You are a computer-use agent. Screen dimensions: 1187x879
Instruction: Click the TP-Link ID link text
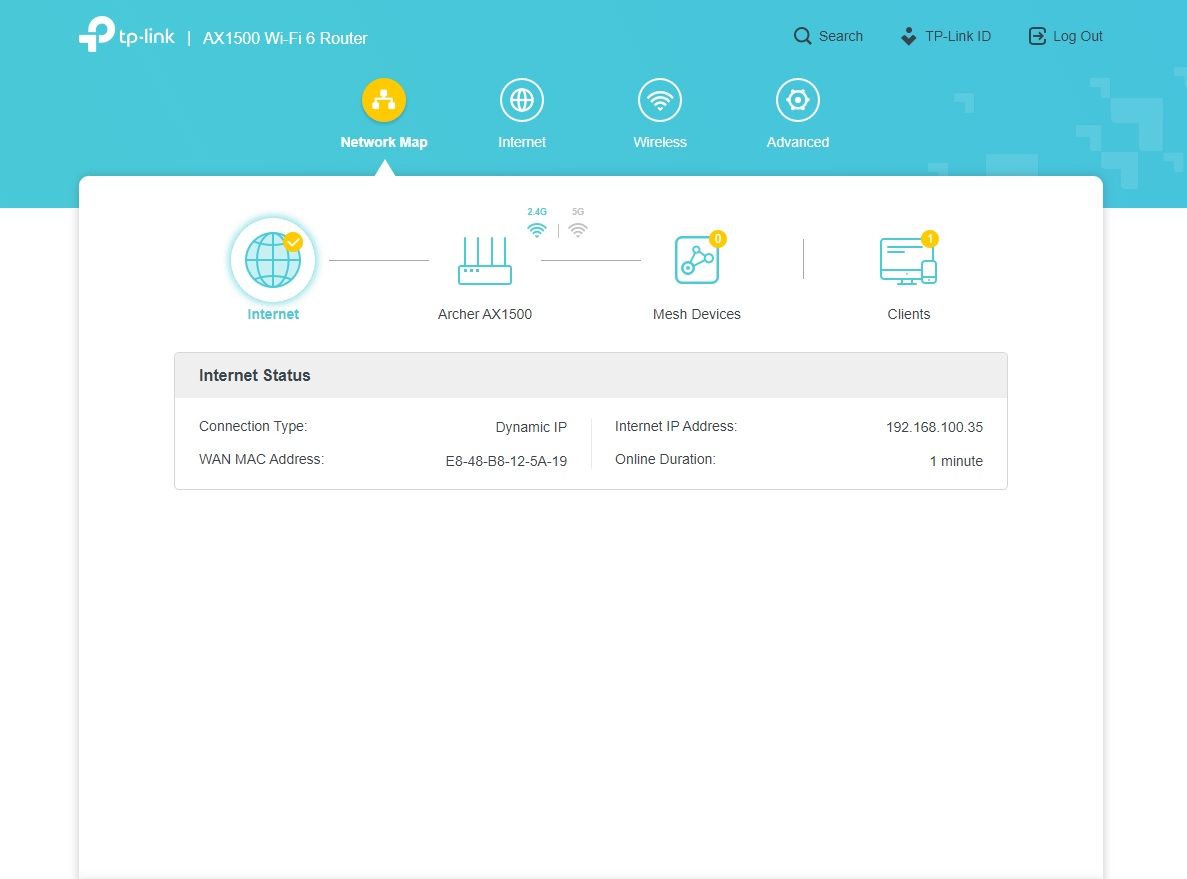[x=958, y=36]
